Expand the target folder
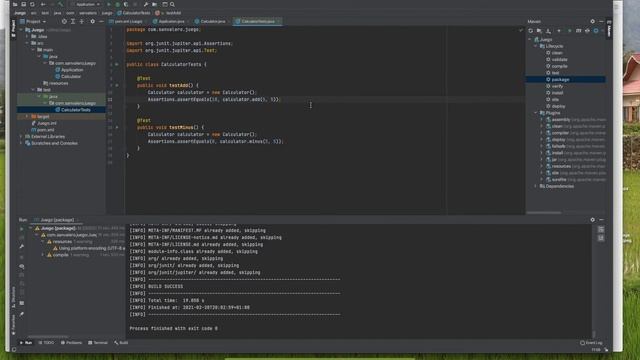Screen dimensions: 640x360 pos(27,116)
